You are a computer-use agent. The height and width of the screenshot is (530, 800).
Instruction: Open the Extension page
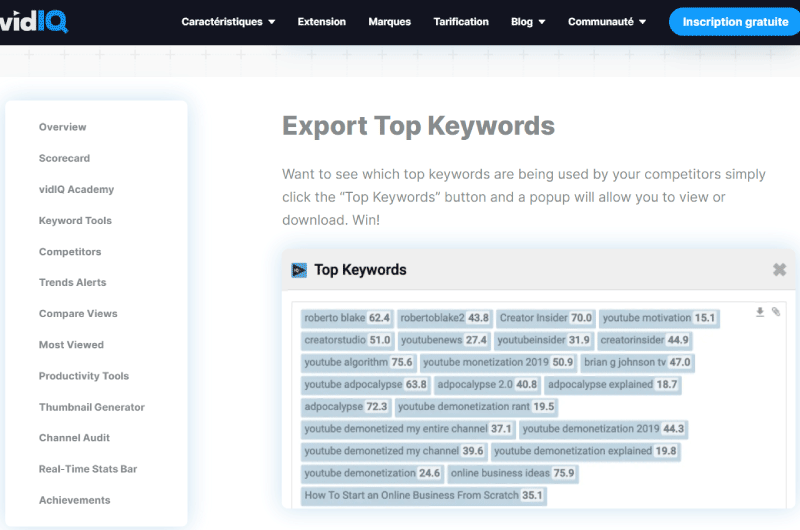[x=321, y=22]
